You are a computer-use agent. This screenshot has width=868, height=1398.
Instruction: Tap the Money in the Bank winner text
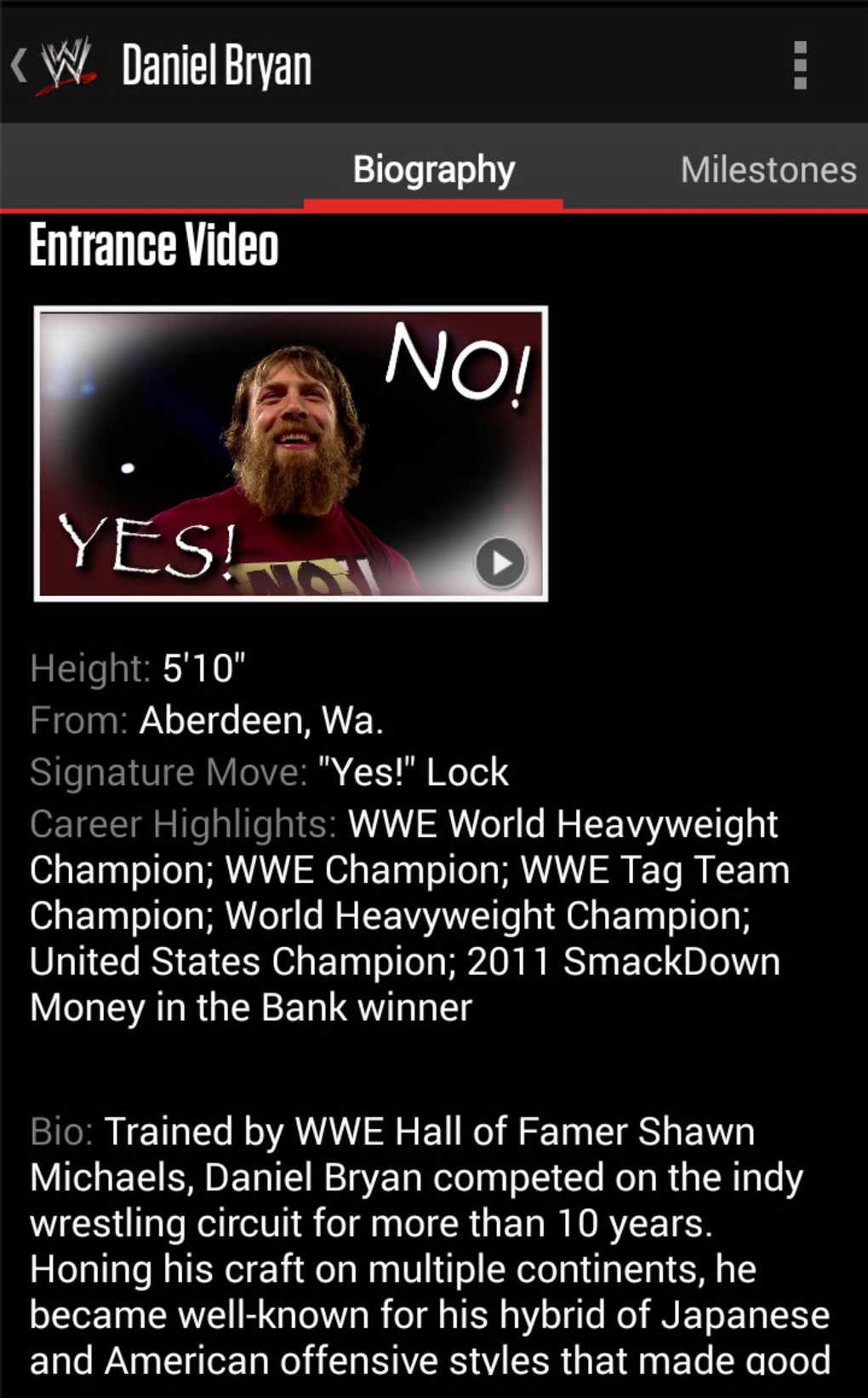pos(251,1007)
